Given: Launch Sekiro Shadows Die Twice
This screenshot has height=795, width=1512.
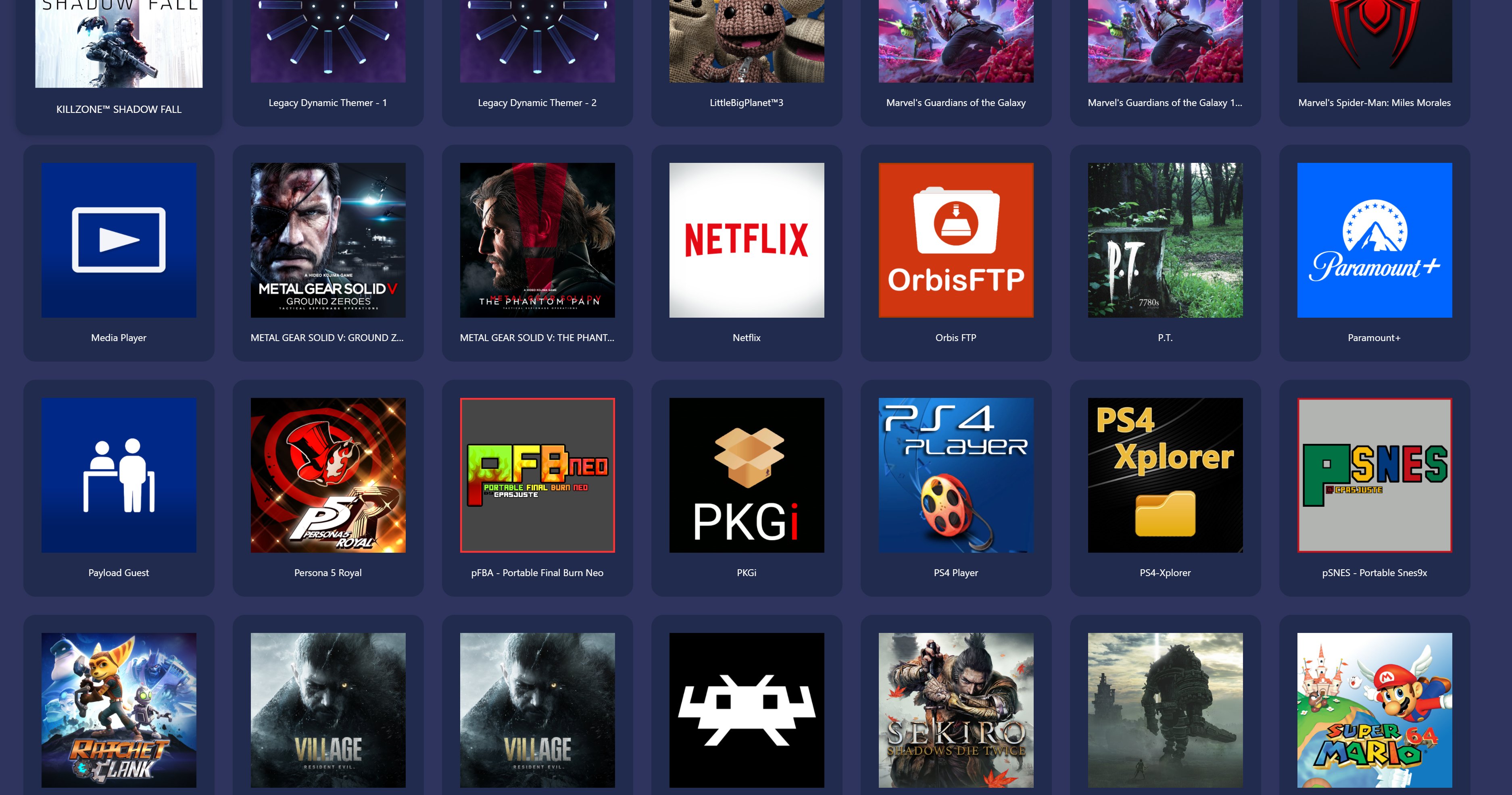Looking at the screenshot, I should pyautogui.click(x=956, y=708).
